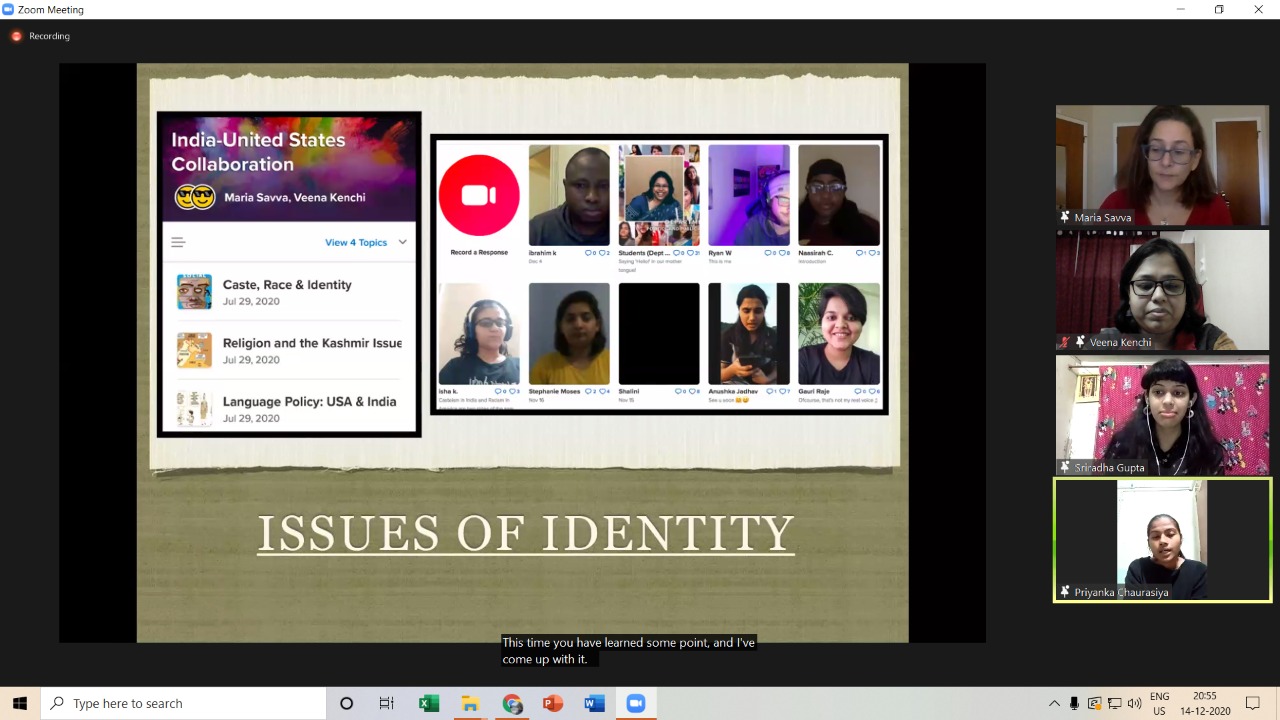1280x720 pixels.
Task: Click the Task View icon on the taskbar
Action: tap(386, 703)
